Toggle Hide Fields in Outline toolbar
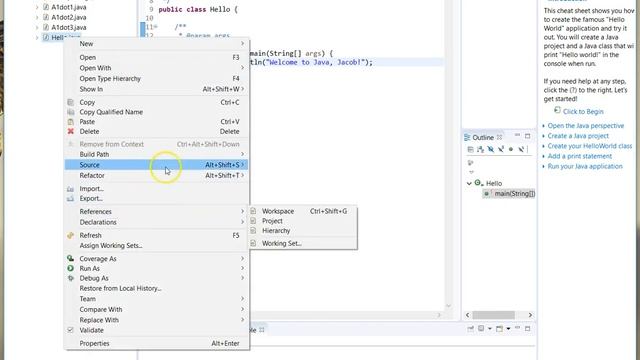640x360 pixels. [491, 149]
